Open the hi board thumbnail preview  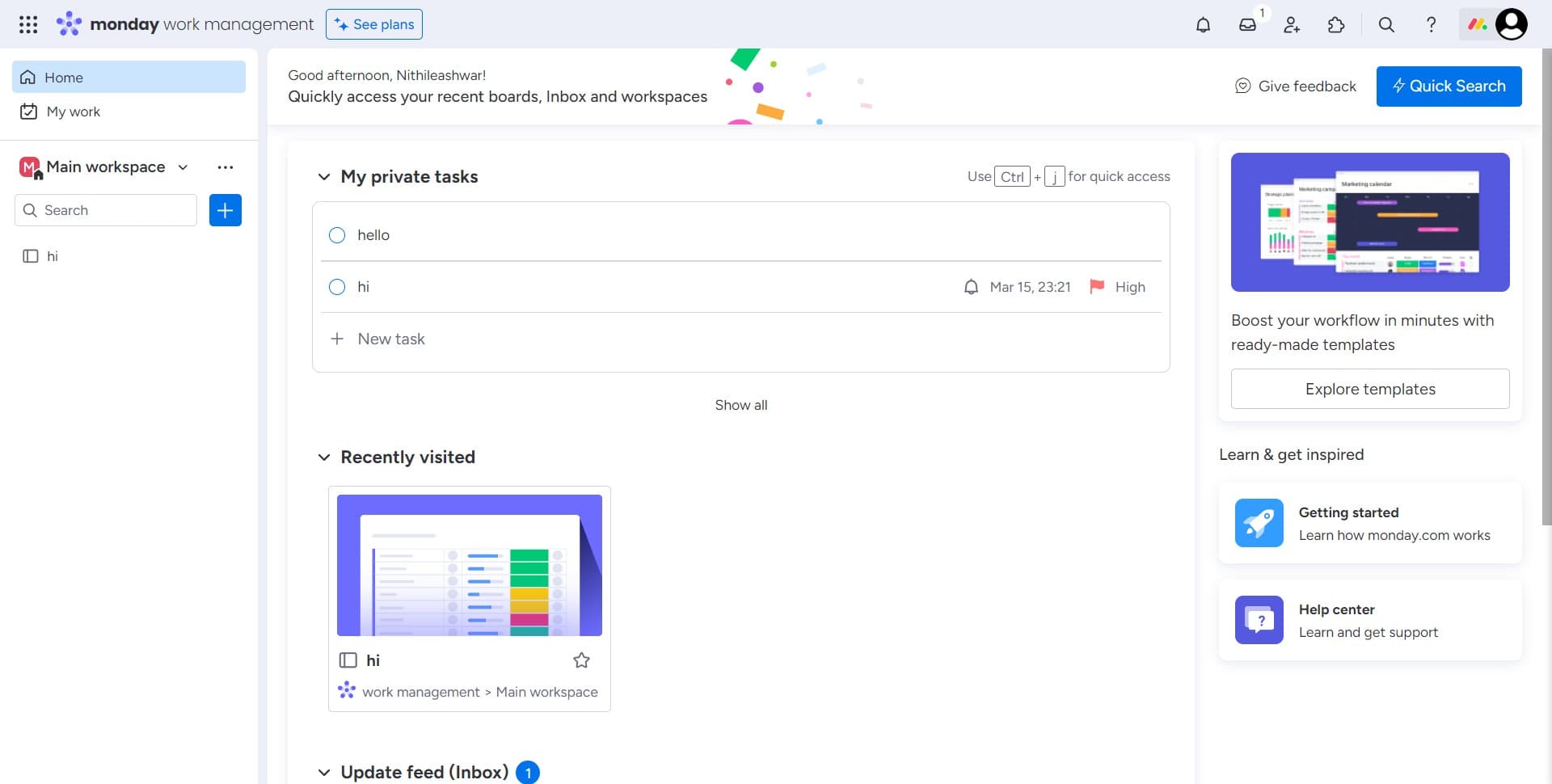[x=469, y=564]
